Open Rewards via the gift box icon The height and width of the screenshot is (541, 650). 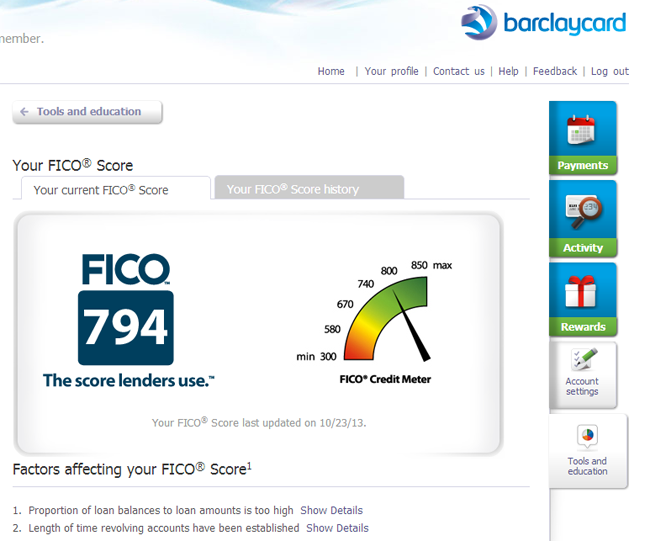(580, 291)
